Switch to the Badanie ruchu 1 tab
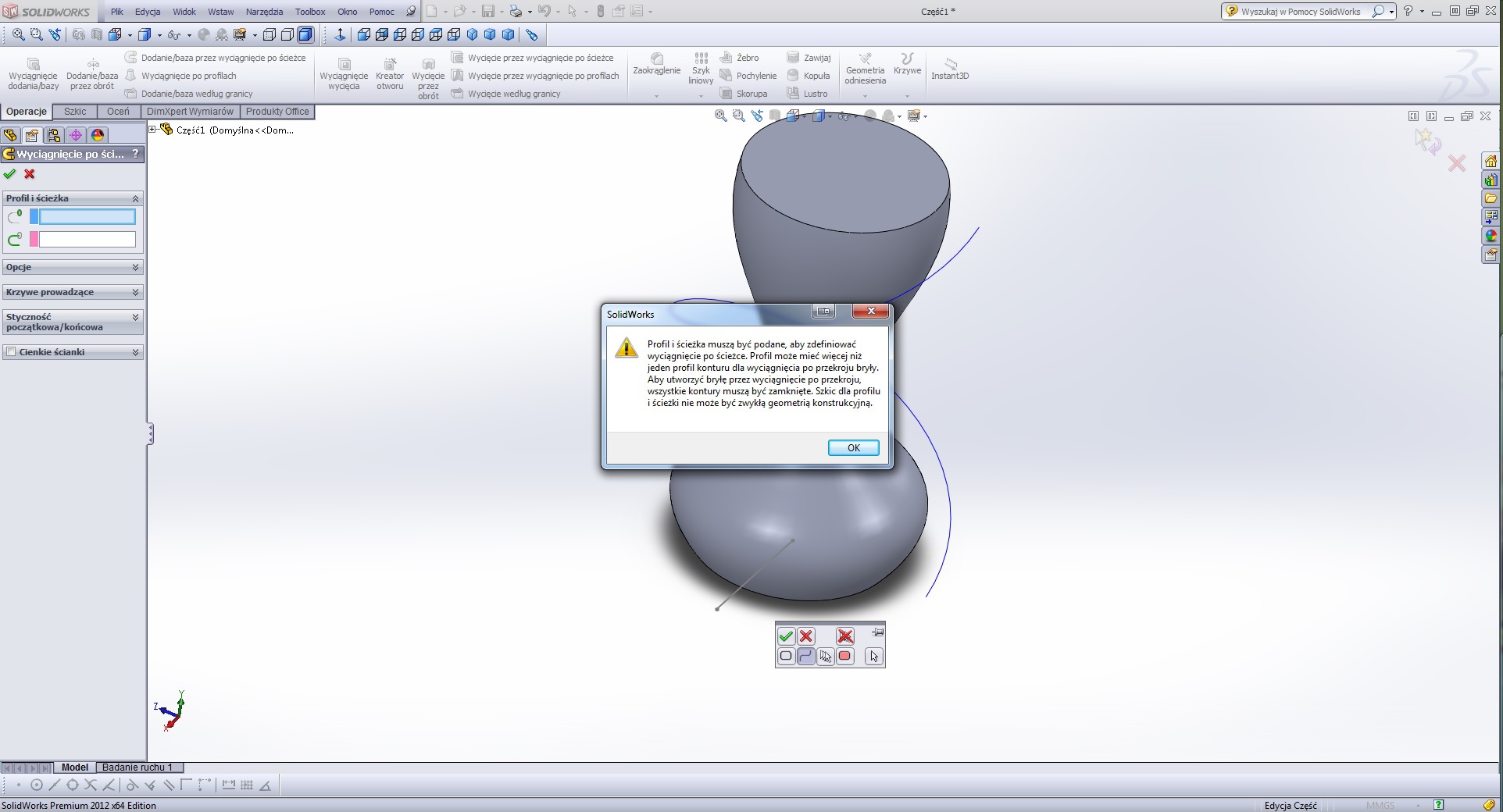 [x=137, y=767]
